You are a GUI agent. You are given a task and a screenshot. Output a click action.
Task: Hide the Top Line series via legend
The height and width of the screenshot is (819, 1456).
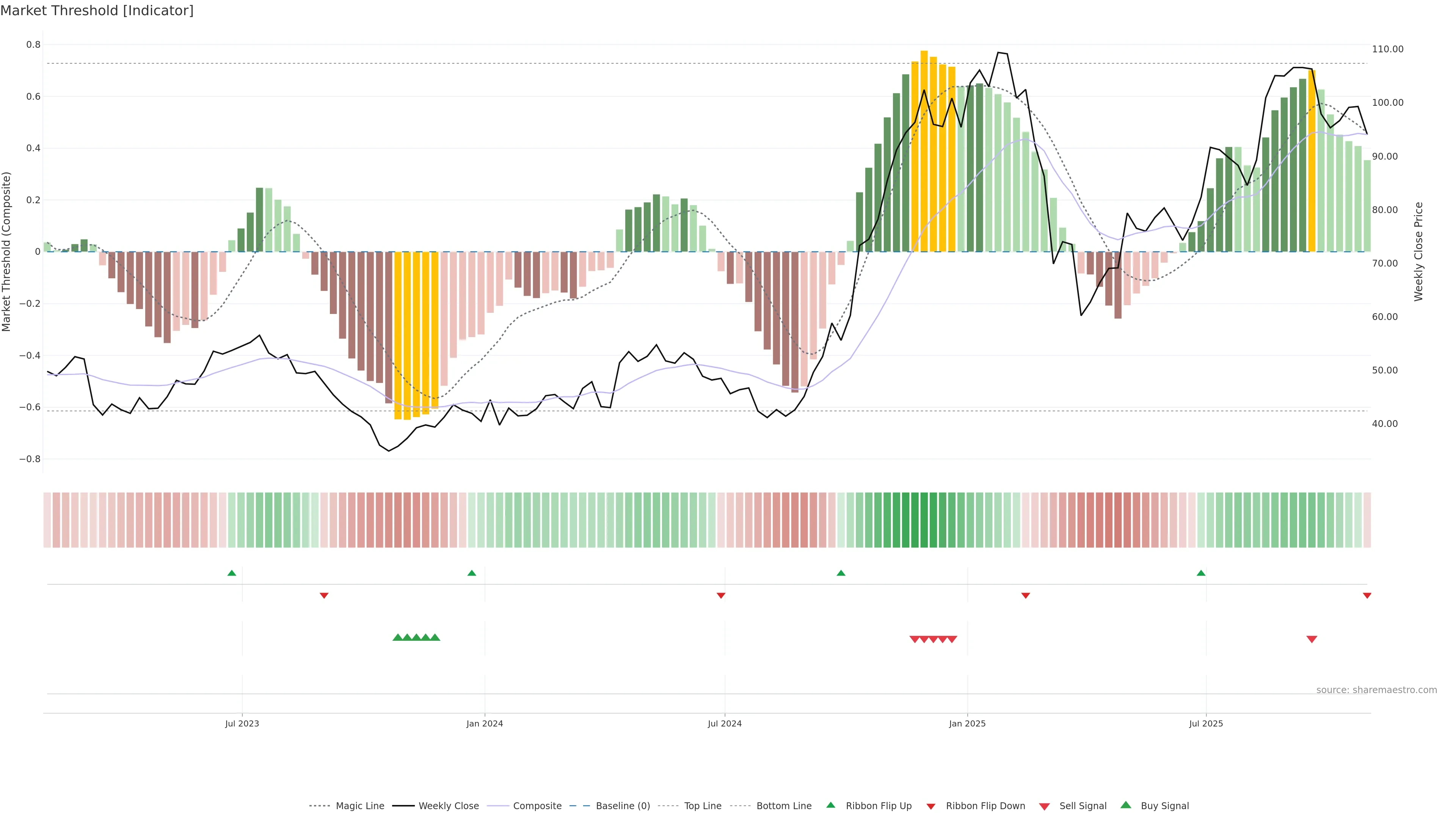point(703,806)
